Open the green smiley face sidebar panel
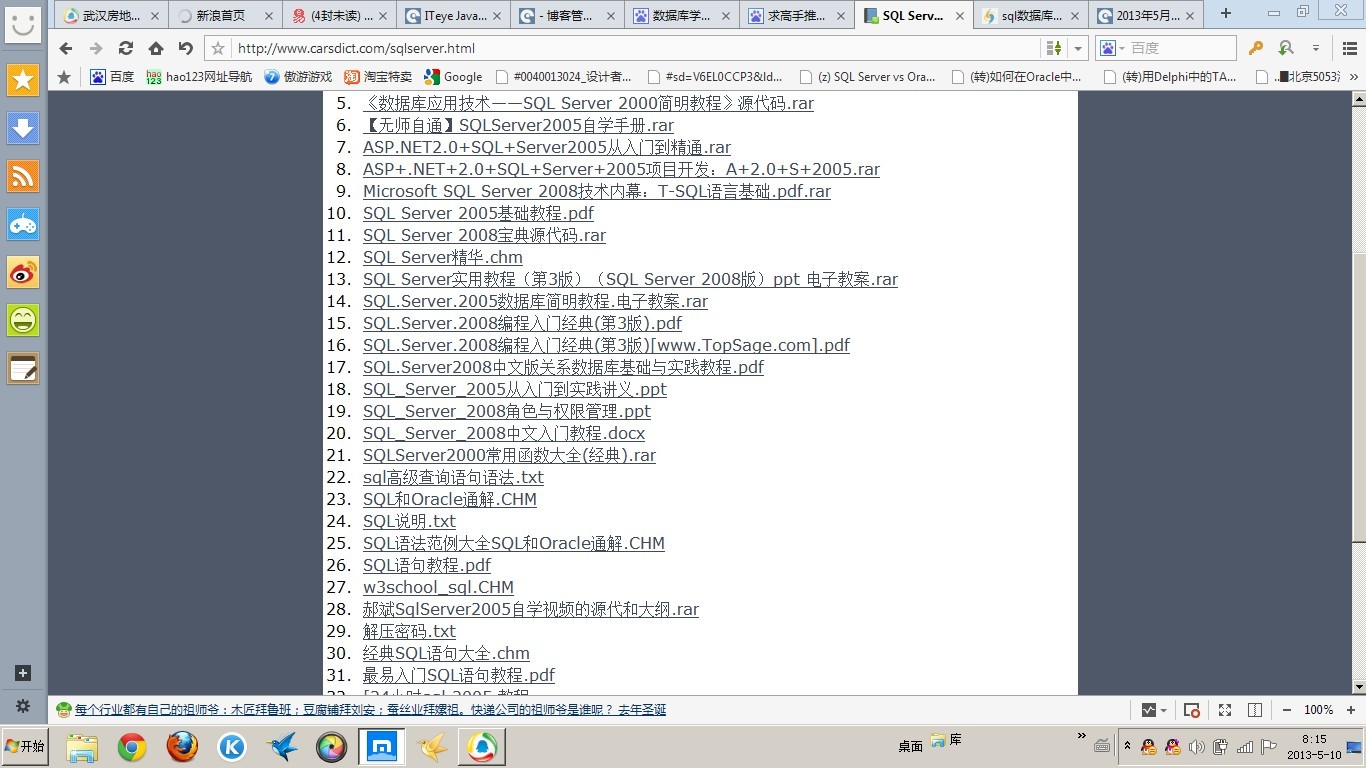Screen dimensions: 1366x768 tap(22, 320)
